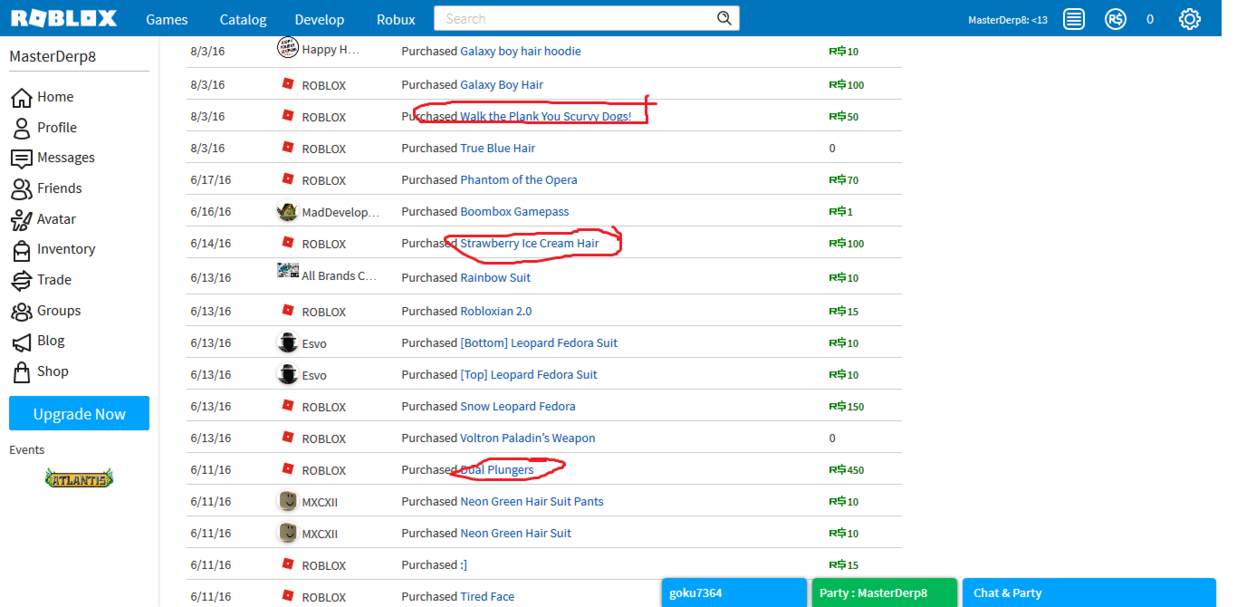Screen dimensions: 1237x607
Task: Open Tired Face link
Action: tap(487, 597)
